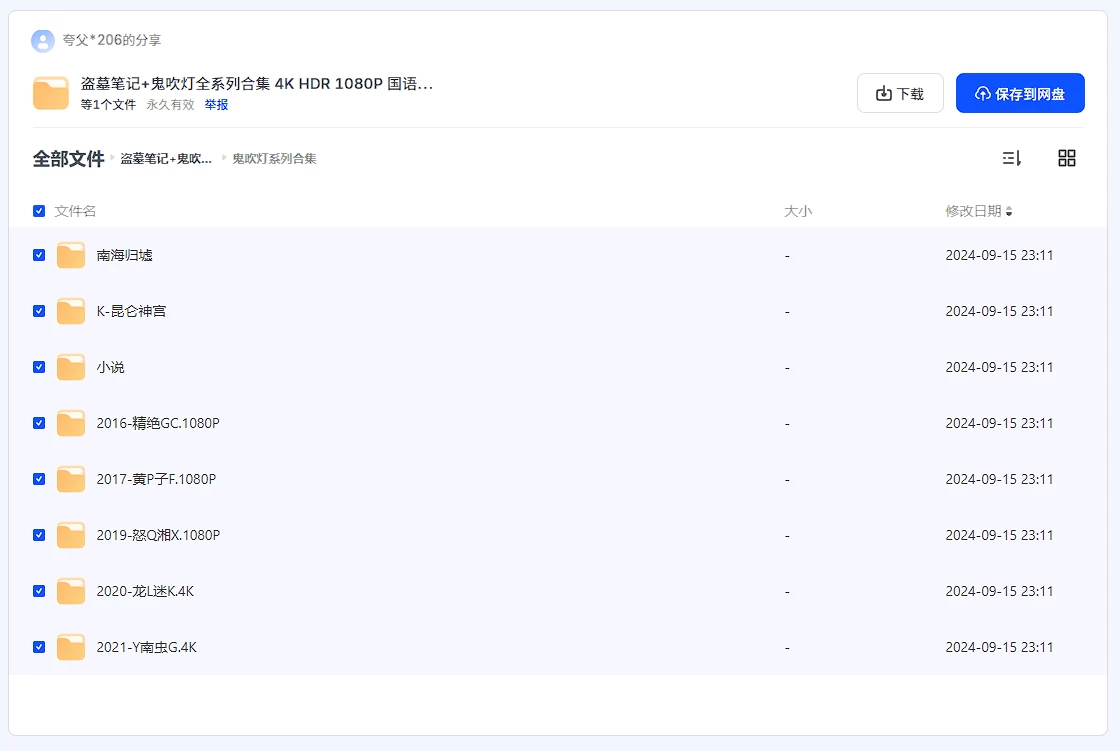Deselect the 2021-Y南虫G.4K checkbox

point(39,647)
